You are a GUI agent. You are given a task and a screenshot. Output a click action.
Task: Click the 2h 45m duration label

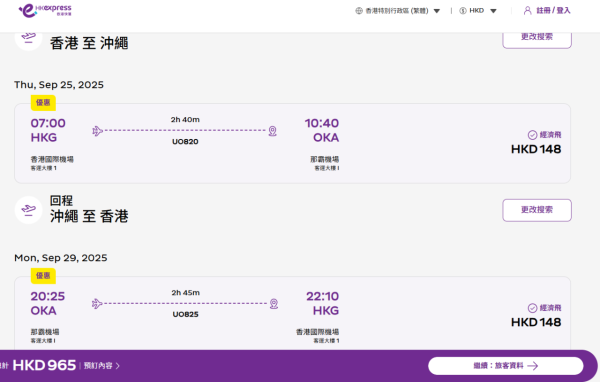[x=186, y=292]
